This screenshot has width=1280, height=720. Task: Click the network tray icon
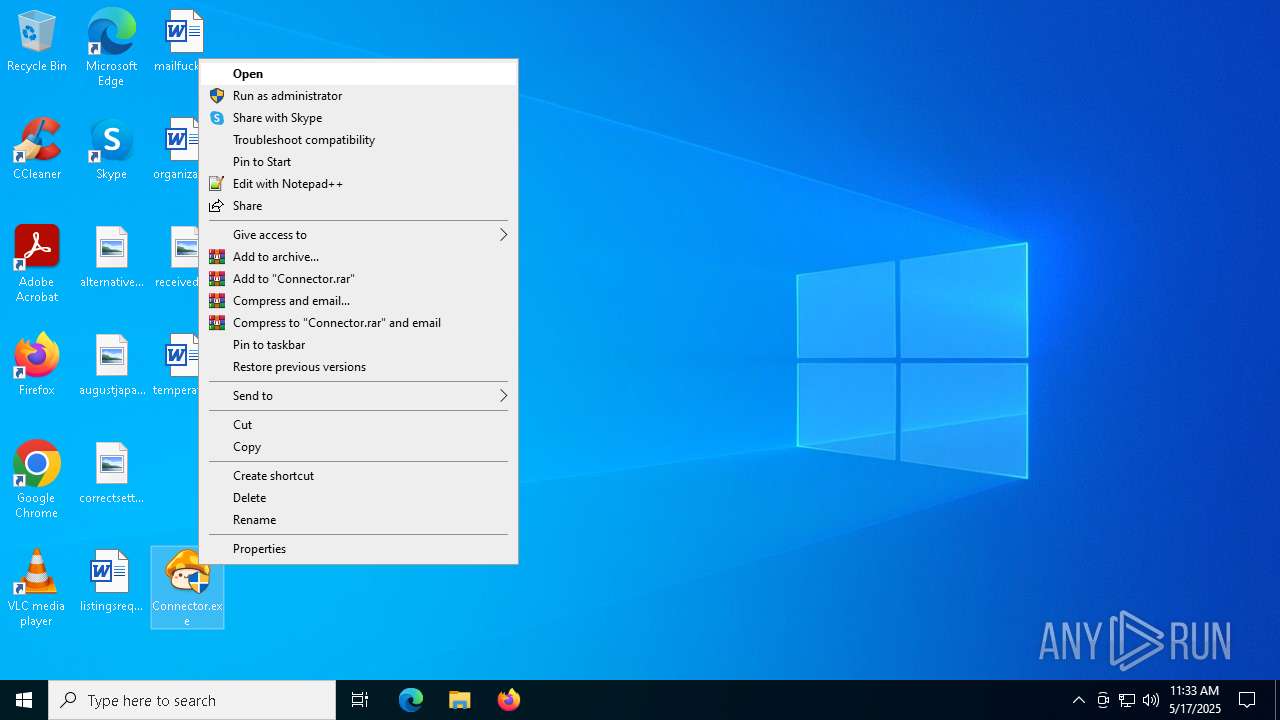click(x=1127, y=700)
